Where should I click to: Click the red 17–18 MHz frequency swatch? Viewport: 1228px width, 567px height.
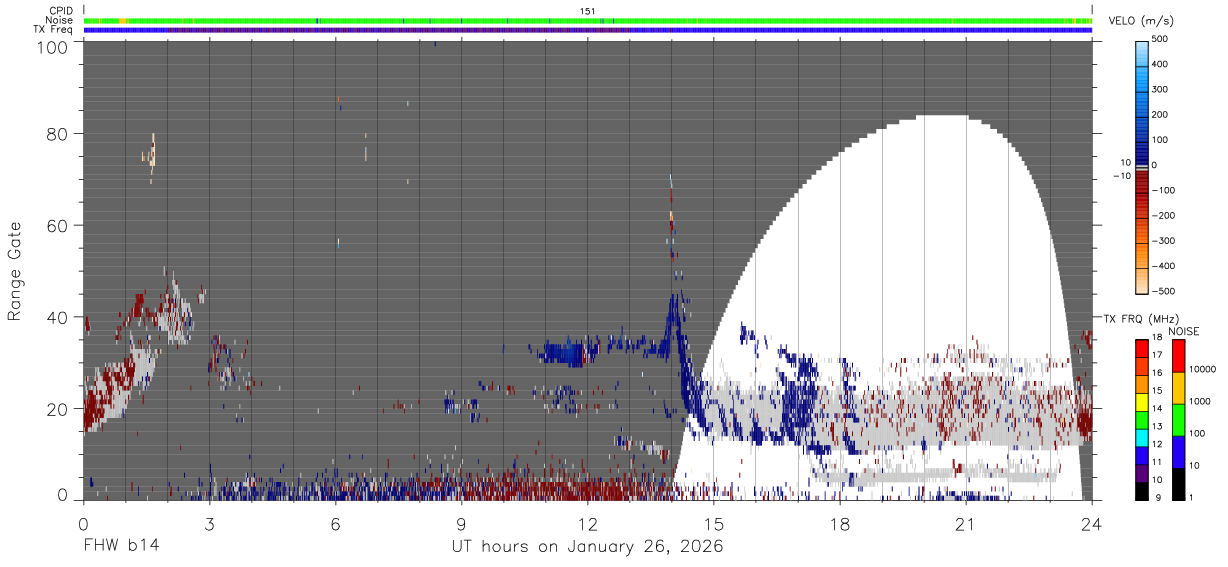pyautogui.click(x=1142, y=347)
